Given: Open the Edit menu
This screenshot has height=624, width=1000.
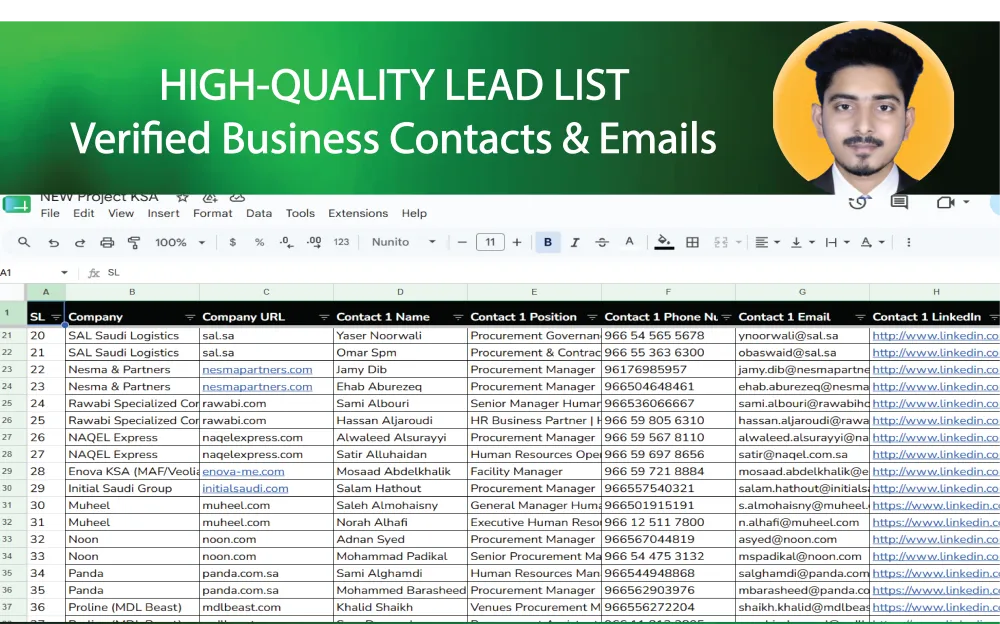Looking at the screenshot, I should click(84, 213).
